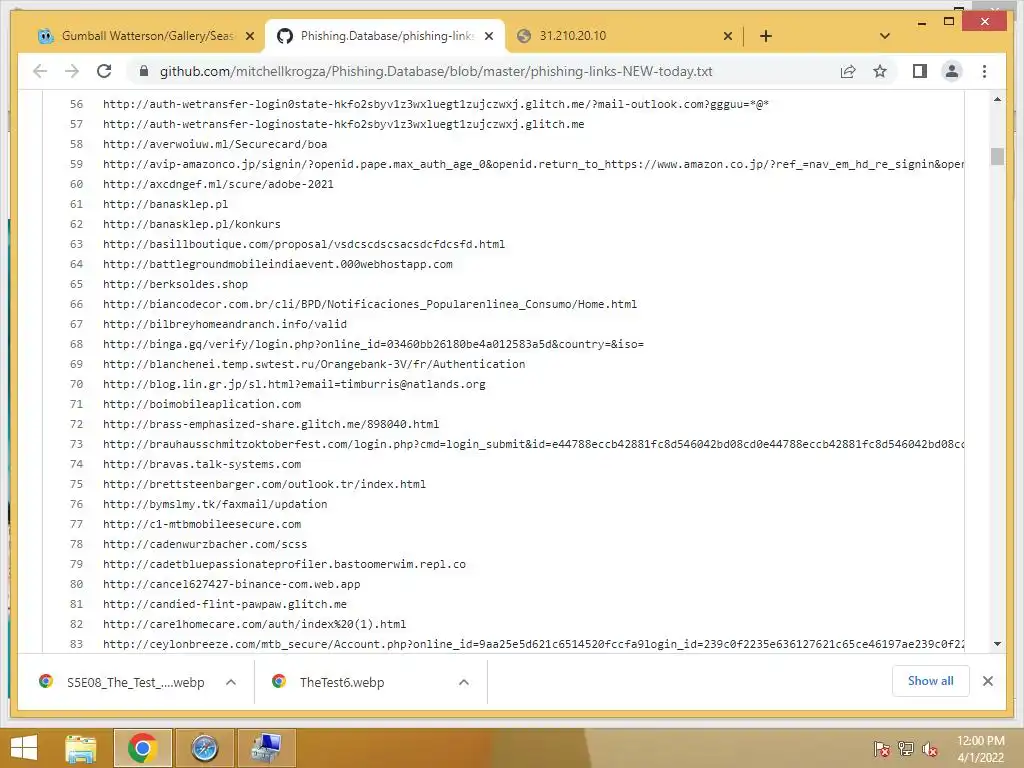Go back to previous page

click(40, 71)
